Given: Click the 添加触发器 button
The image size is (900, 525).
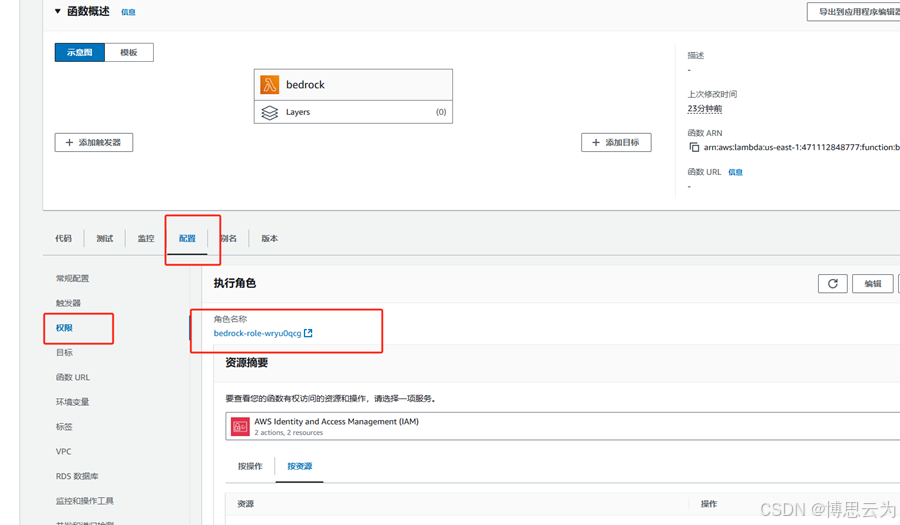Looking at the screenshot, I should pos(94,142).
